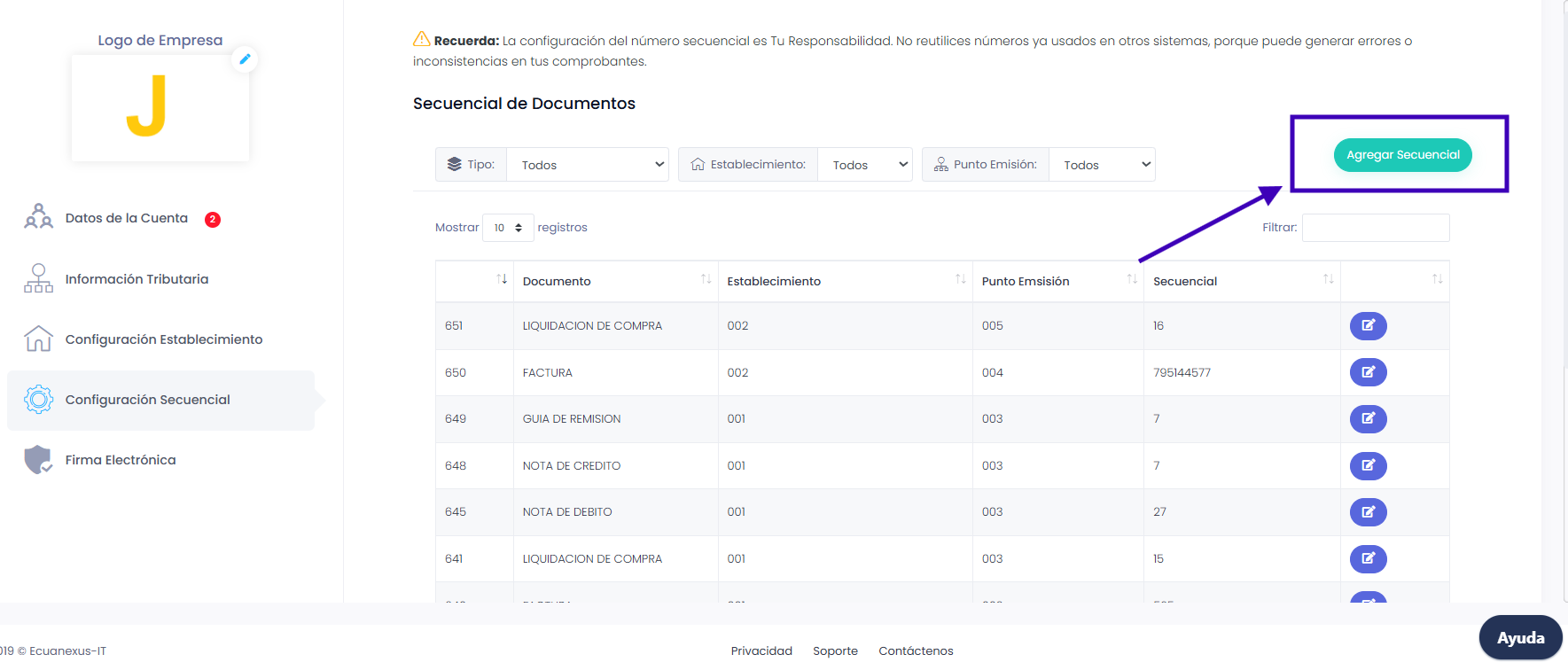Click the Firma Electrónica shield icon

point(38,460)
